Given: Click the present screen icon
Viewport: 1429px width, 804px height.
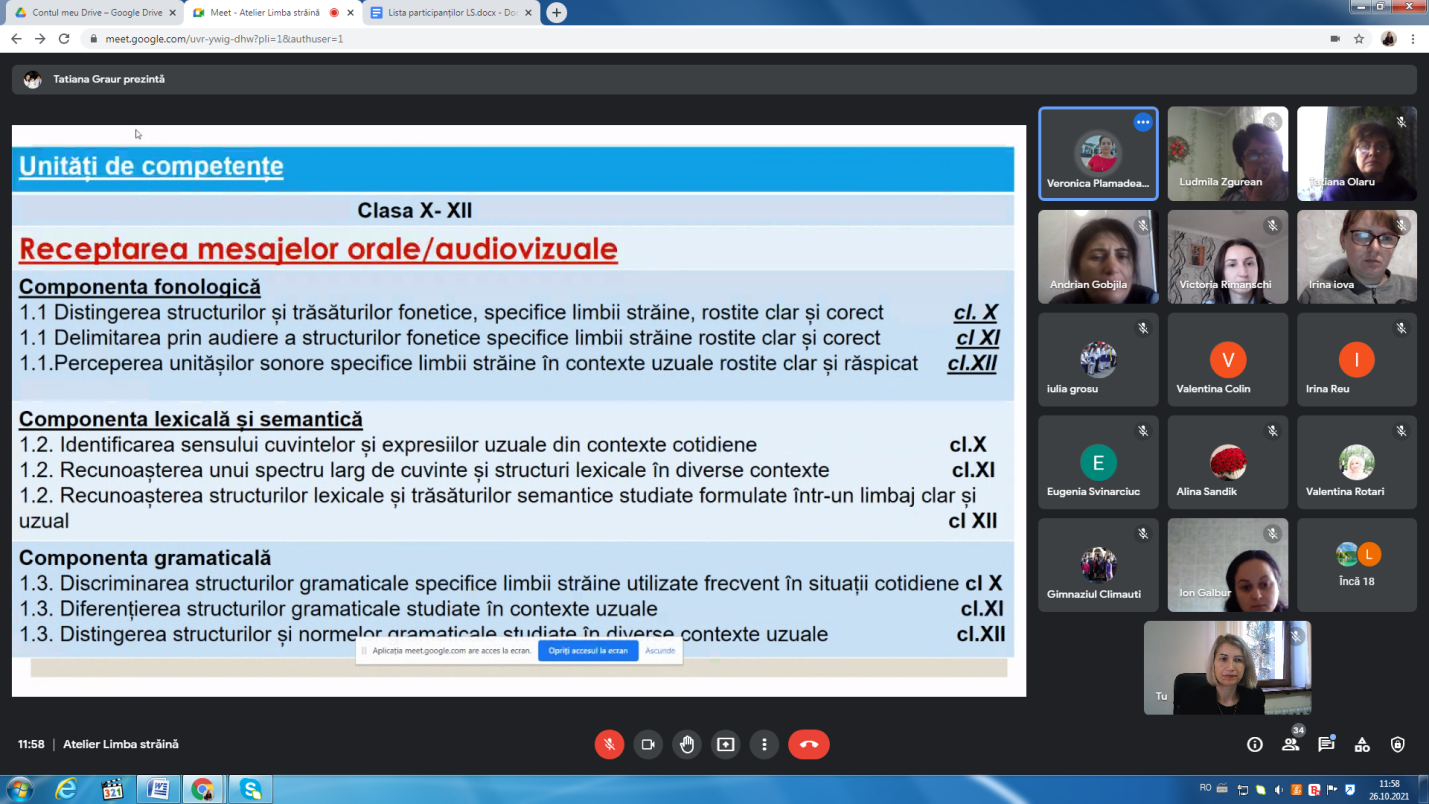Looking at the screenshot, I should 726,744.
